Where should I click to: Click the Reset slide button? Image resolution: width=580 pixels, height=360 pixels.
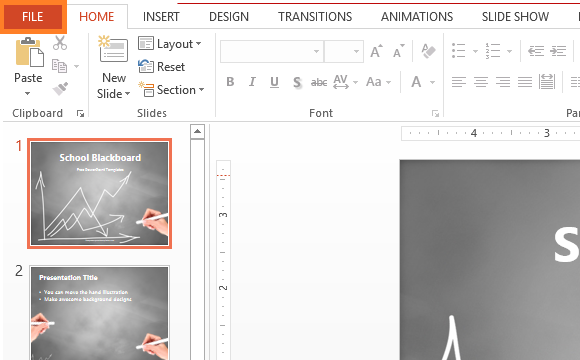tap(161, 67)
